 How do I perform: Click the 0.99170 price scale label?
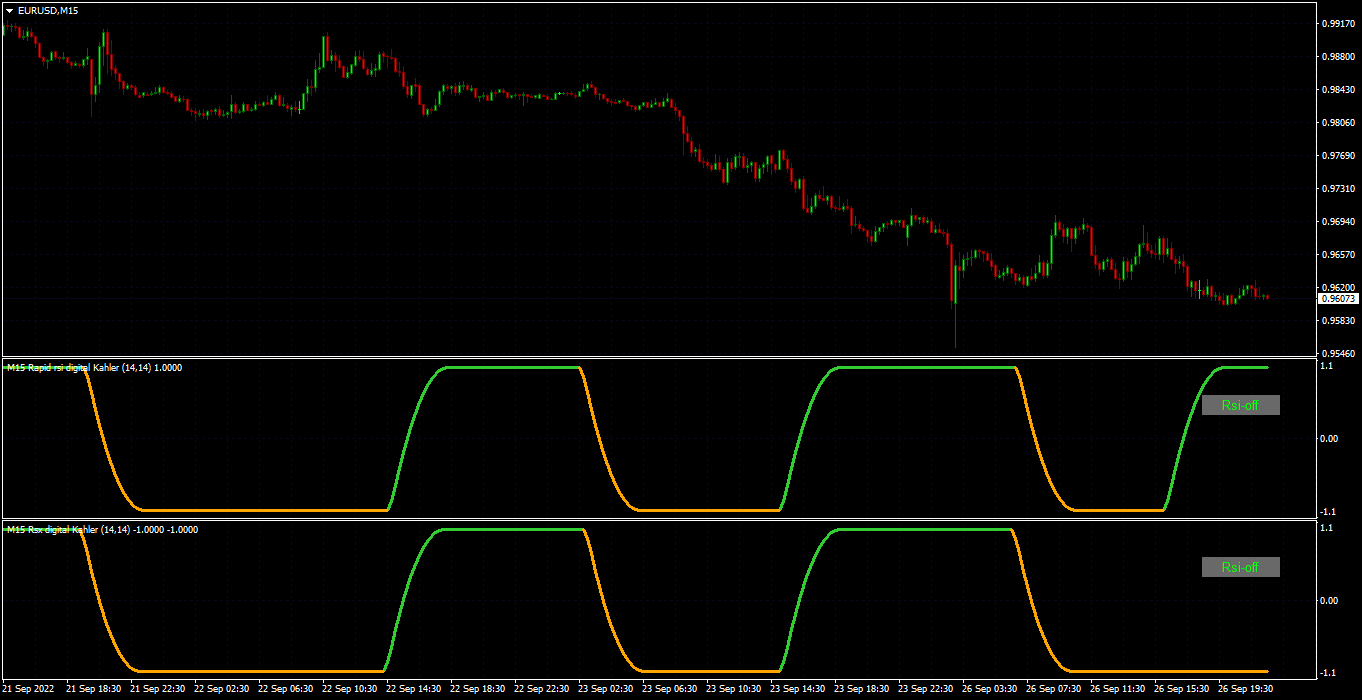pyautogui.click(x=1339, y=23)
